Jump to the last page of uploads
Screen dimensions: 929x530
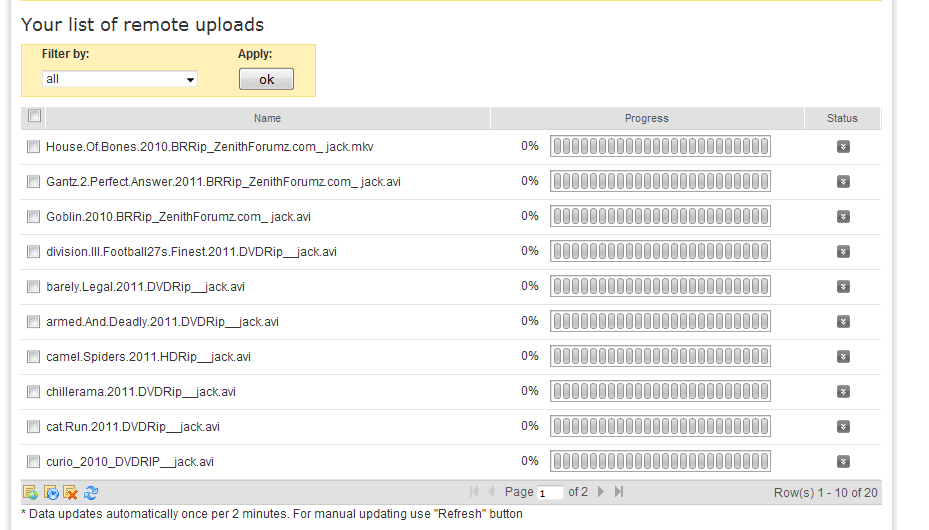coord(619,492)
